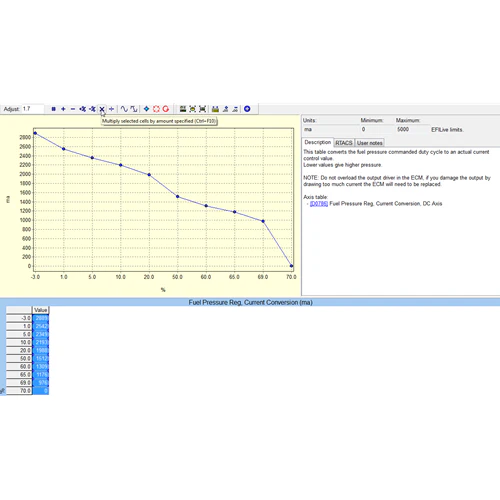Click the blue diamond toolbar icon
This screenshot has height=500, width=500.
tap(146, 109)
